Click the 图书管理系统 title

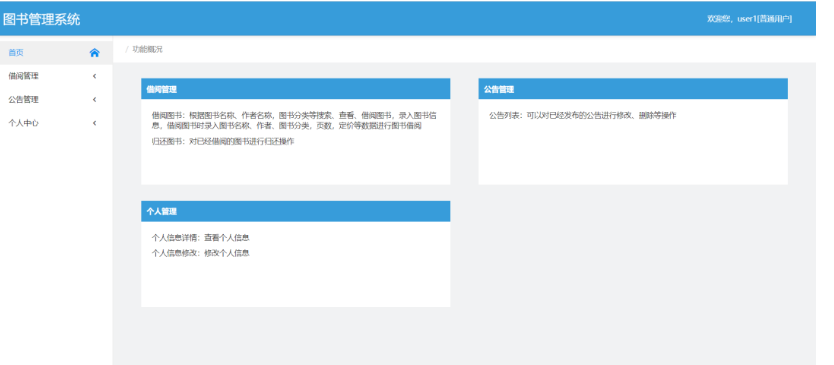coord(41,20)
